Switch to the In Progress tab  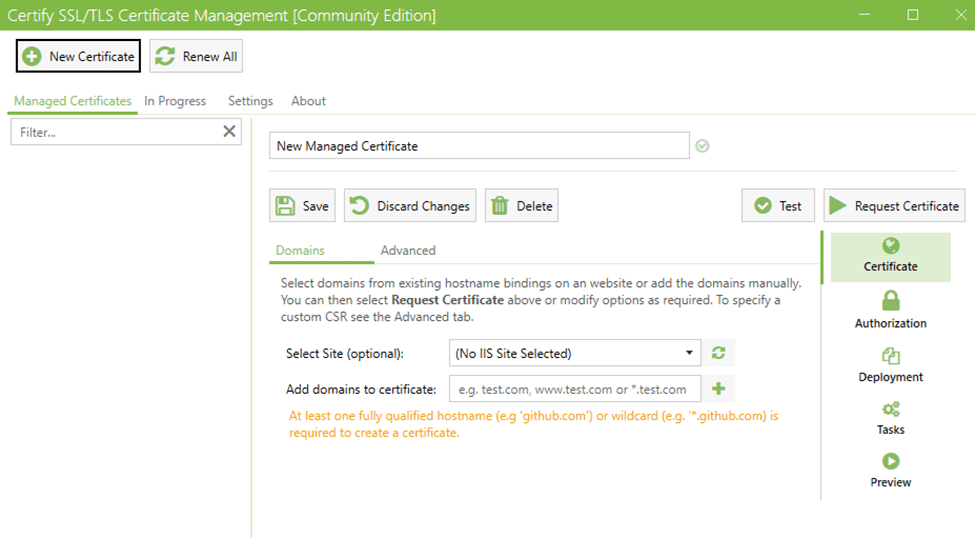pyautogui.click(x=175, y=101)
